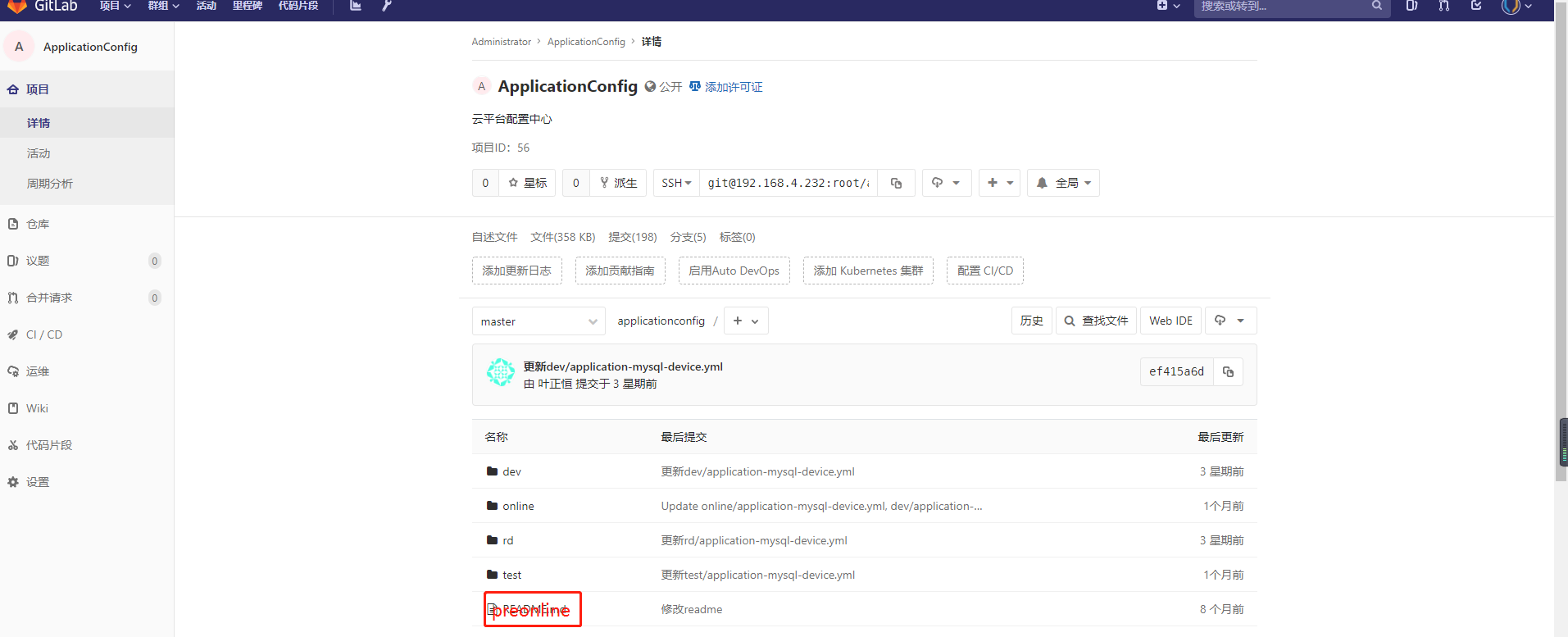Open the download dropdown next to the clone URL
1568x637 pixels.
click(947, 183)
